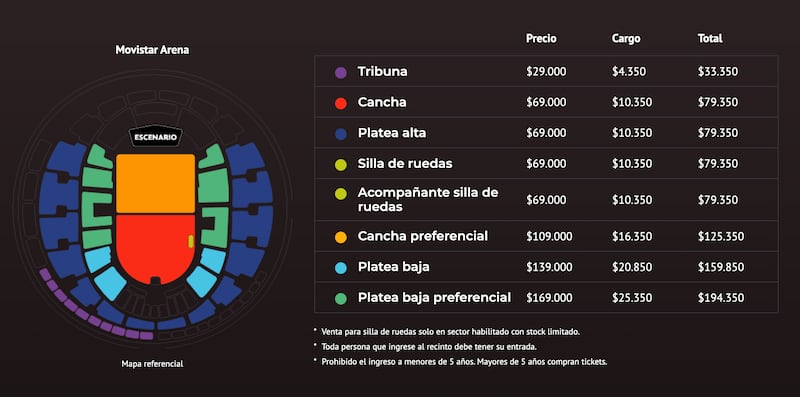Viewport: 800px width, 397px height.
Task: Click the $194.350 total price
Action: click(718, 297)
